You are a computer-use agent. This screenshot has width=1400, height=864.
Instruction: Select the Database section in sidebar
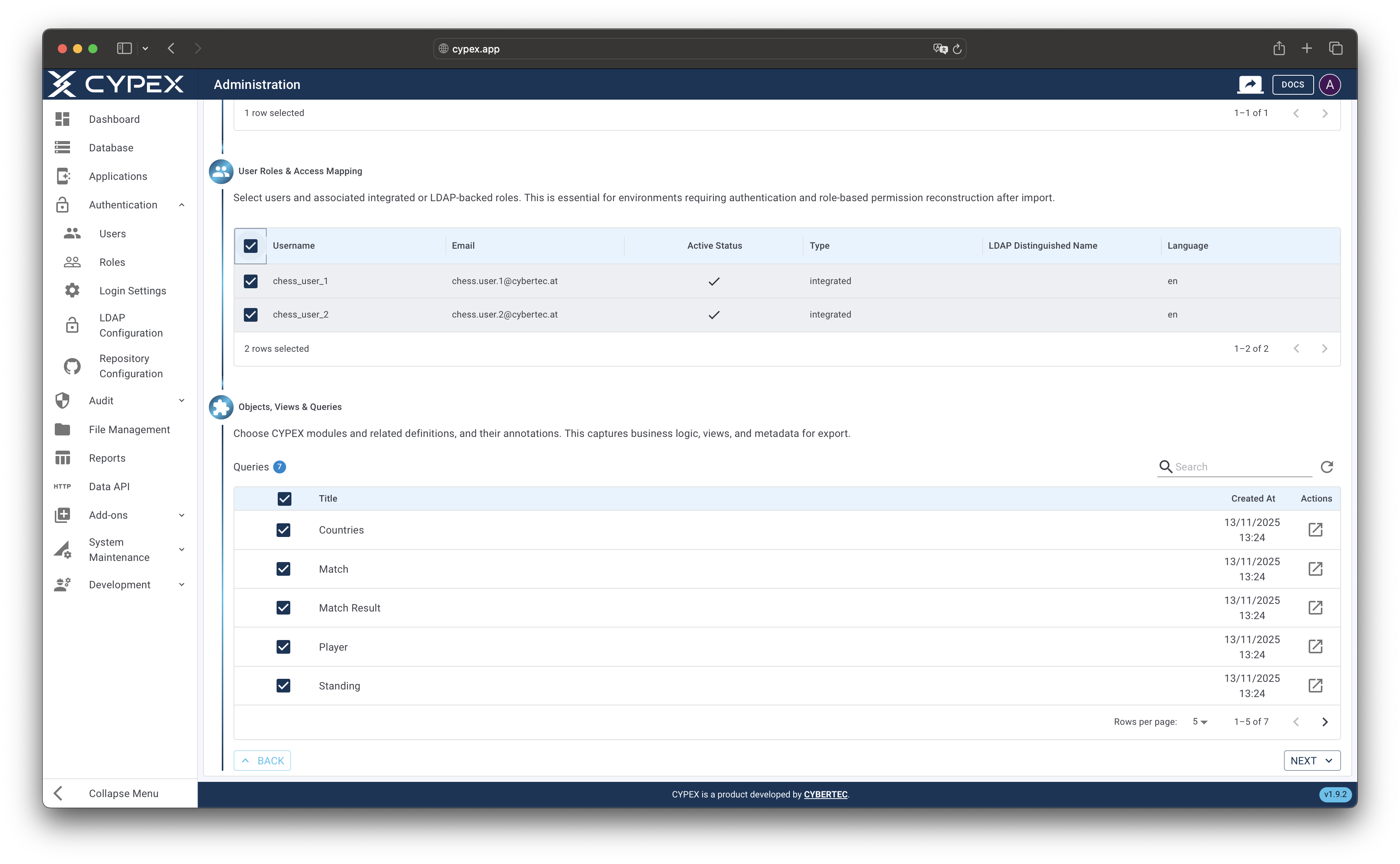pos(111,148)
